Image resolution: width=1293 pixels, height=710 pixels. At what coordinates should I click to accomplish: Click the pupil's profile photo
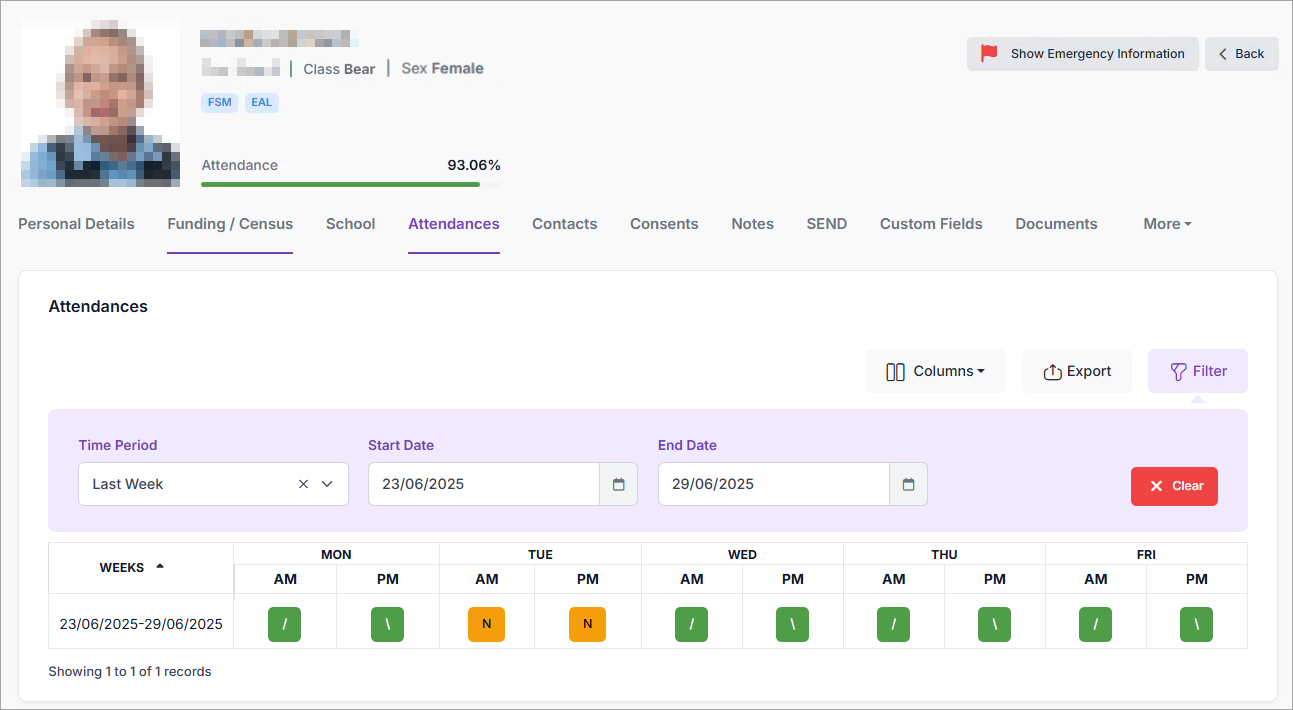point(100,104)
